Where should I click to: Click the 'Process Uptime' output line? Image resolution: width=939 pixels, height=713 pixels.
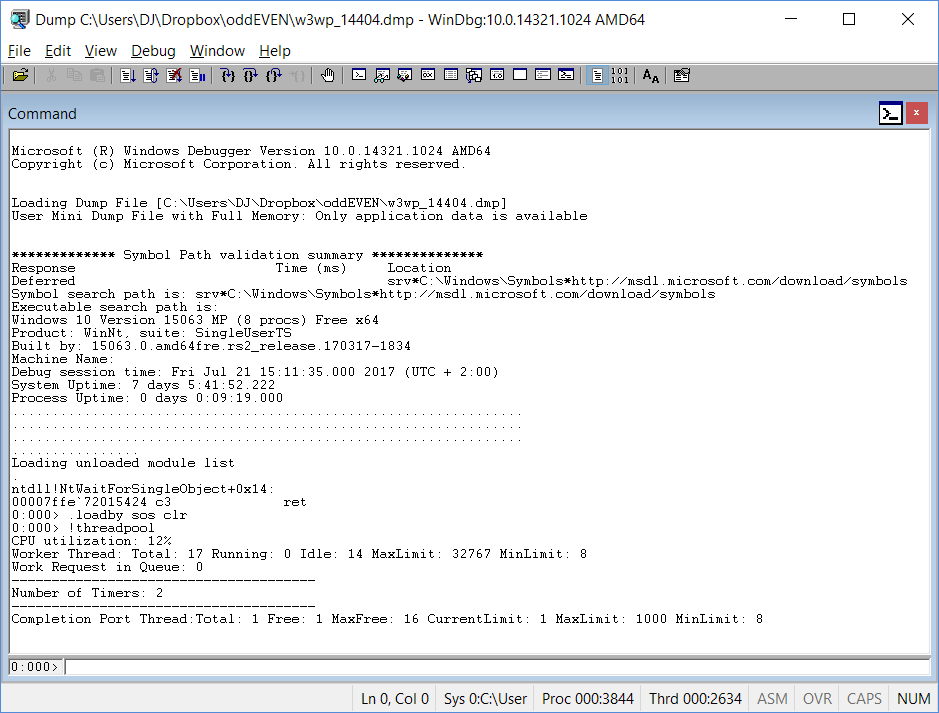tap(147, 398)
